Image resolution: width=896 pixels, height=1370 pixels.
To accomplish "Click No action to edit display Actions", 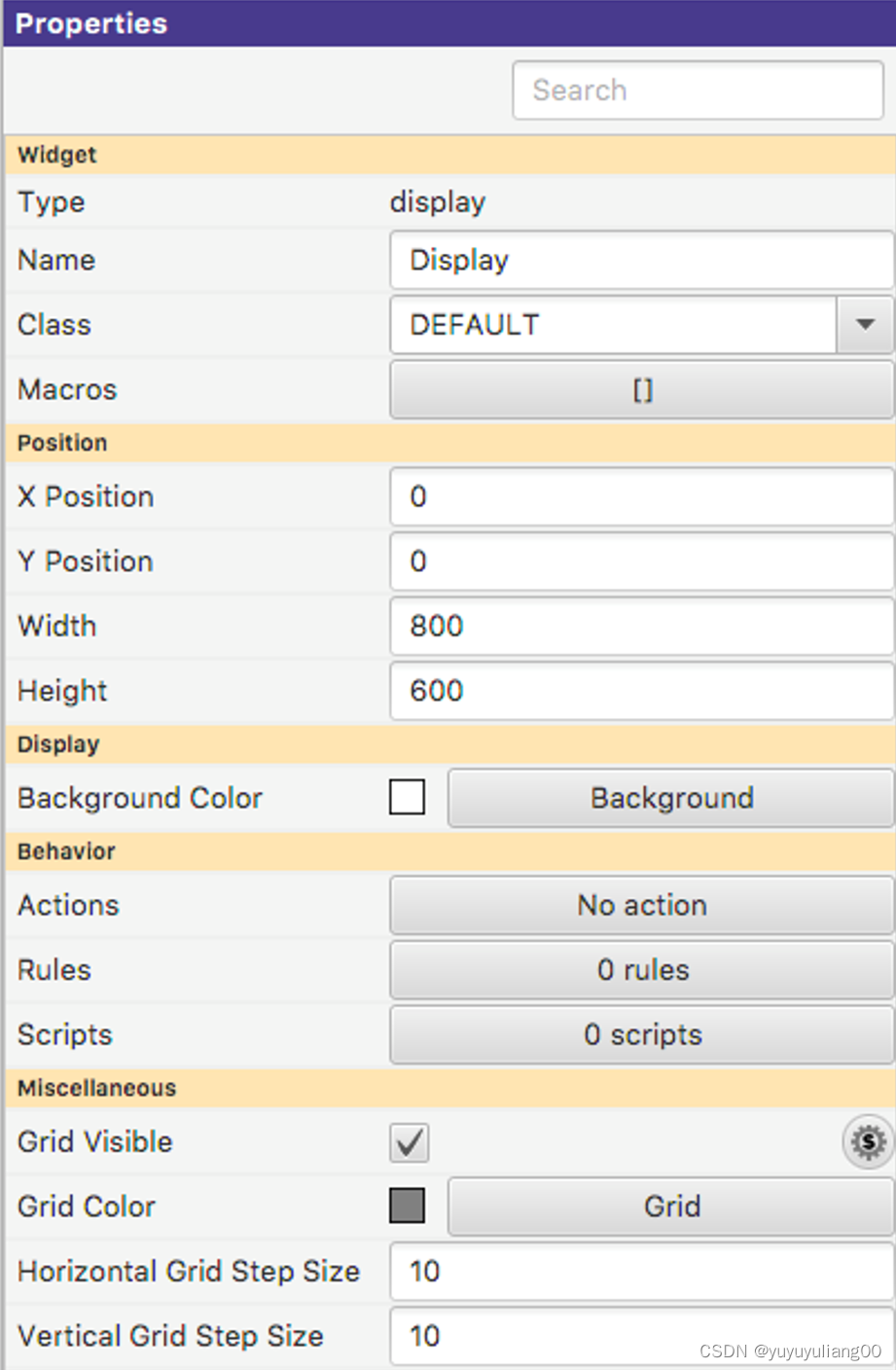I will coord(641,905).
